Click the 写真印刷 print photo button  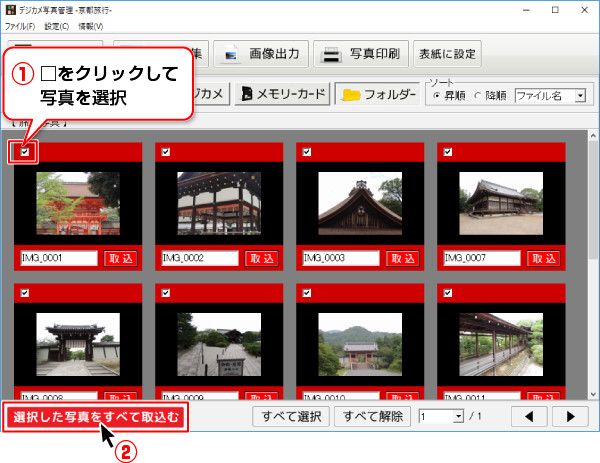(x=361, y=54)
